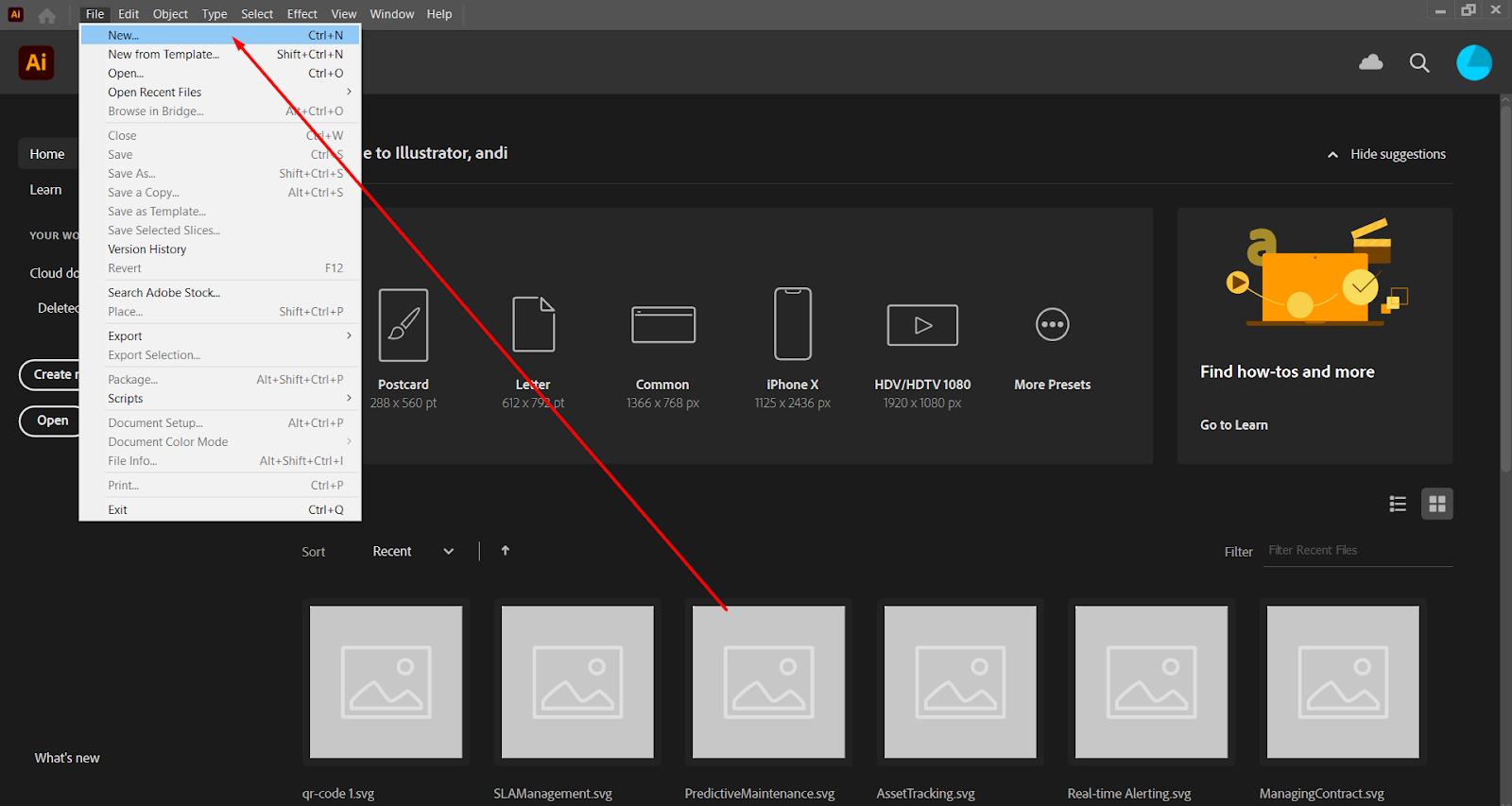This screenshot has width=1512, height=806.
Task: Click the Open button in sidebar
Action: point(52,420)
